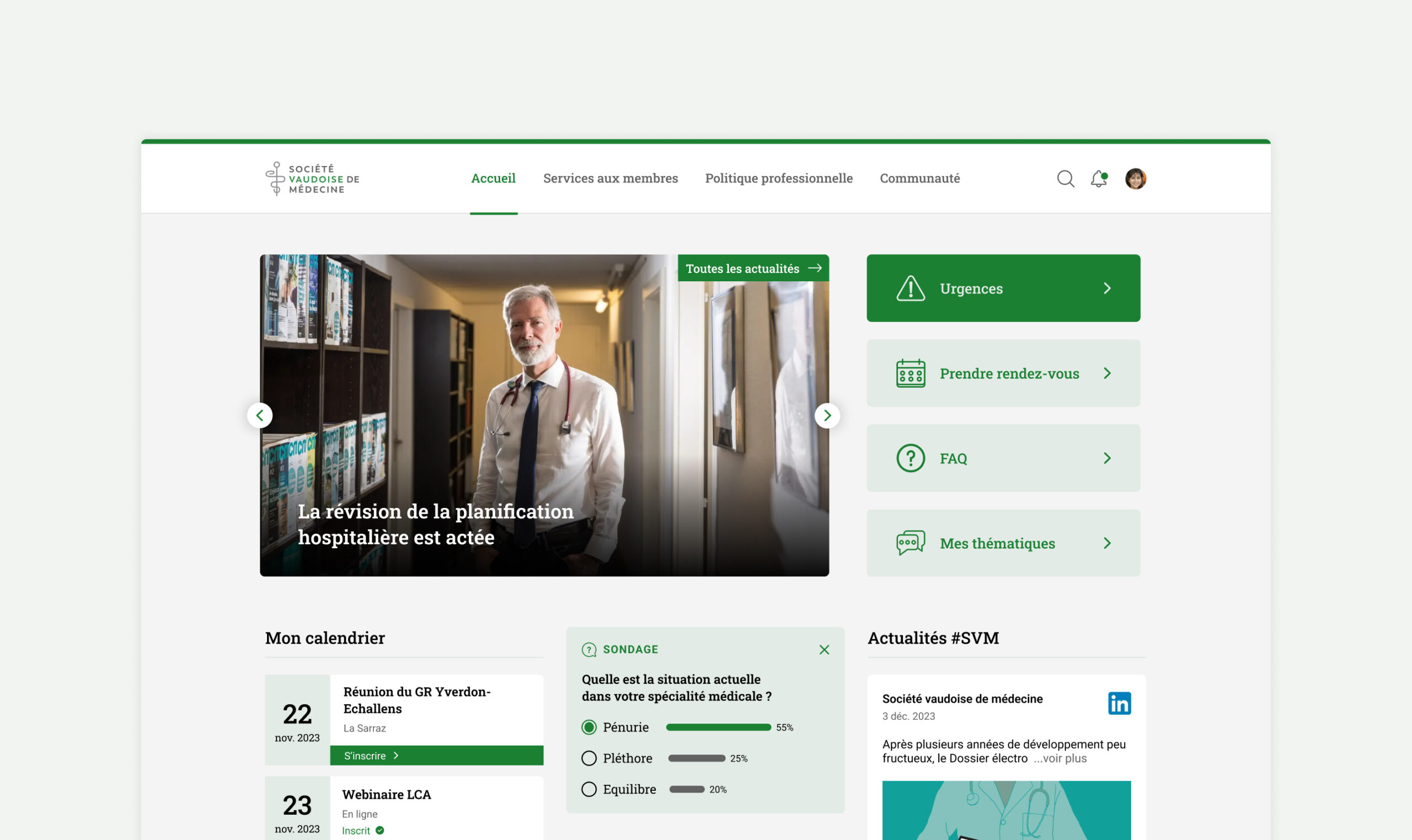Click the 22 nov. 2023 date tile
Image resolution: width=1412 pixels, height=840 pixels.
[297, 719]
